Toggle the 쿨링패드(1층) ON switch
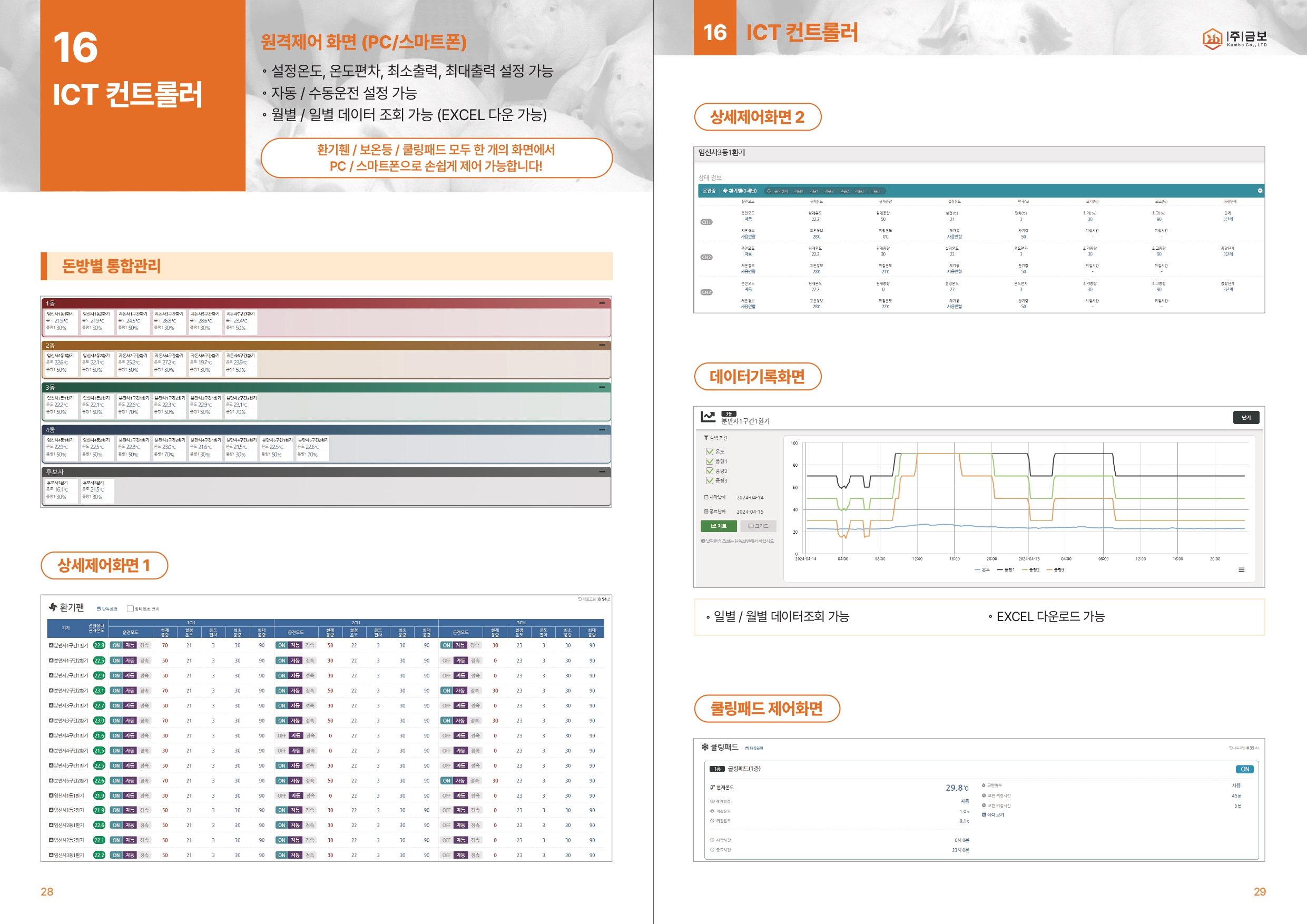 coord(1244,769)
